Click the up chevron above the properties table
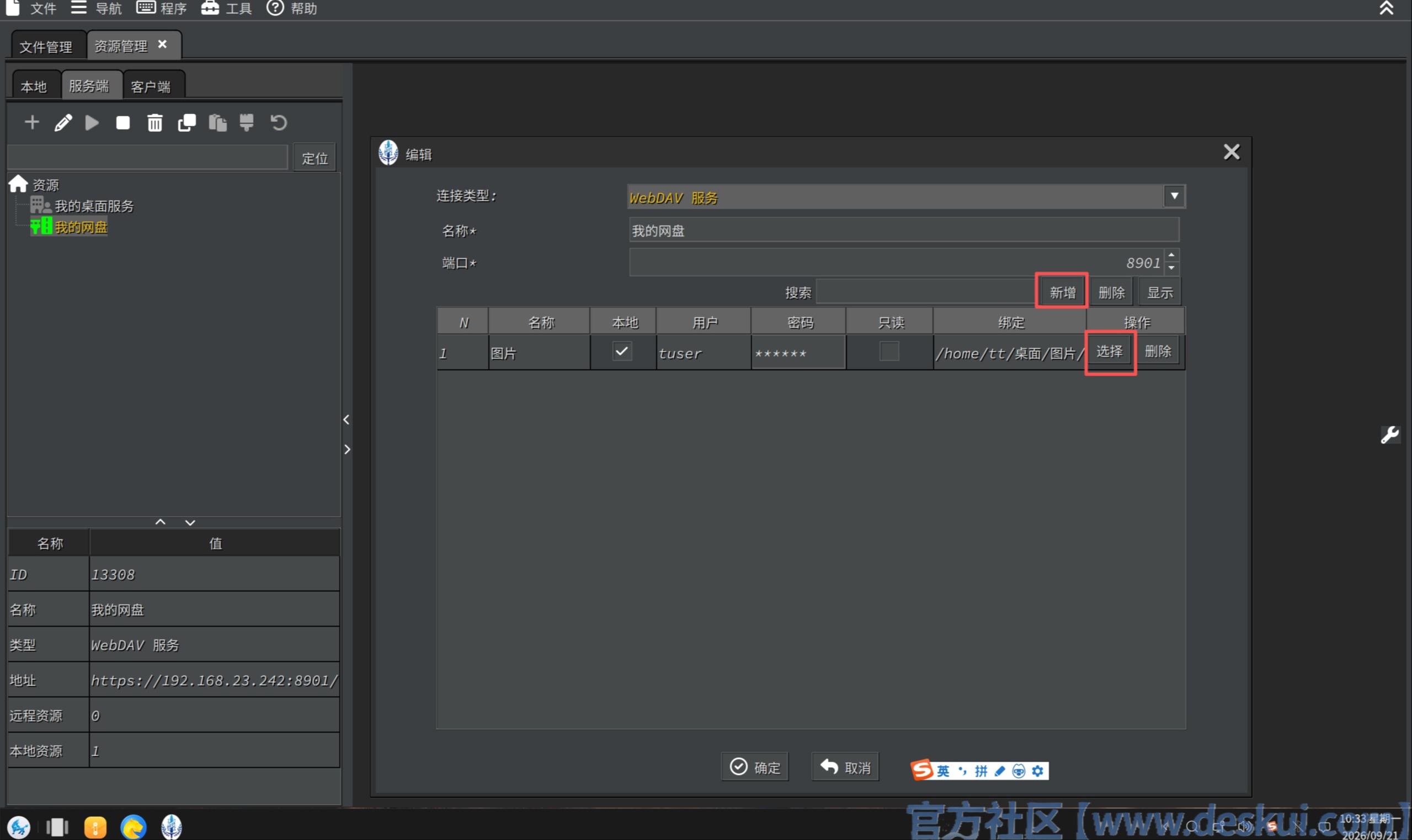Image resolution: width=1412 pixels, height=840 pixels. (160, 521)
